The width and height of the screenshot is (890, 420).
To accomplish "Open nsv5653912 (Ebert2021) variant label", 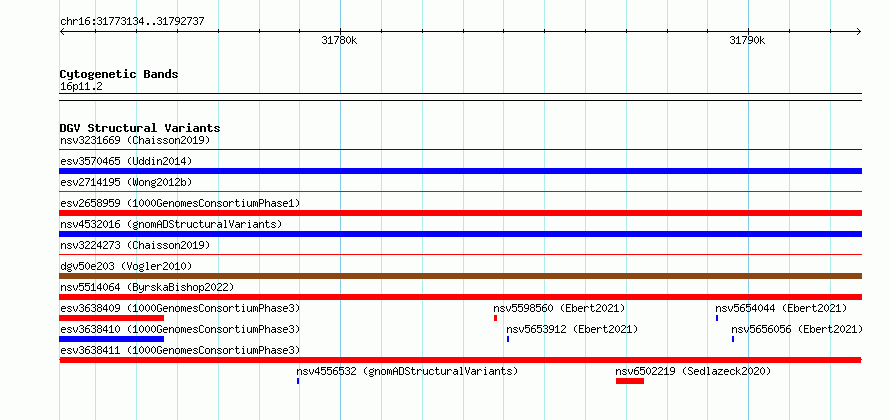I will click(x=572, y=329).
